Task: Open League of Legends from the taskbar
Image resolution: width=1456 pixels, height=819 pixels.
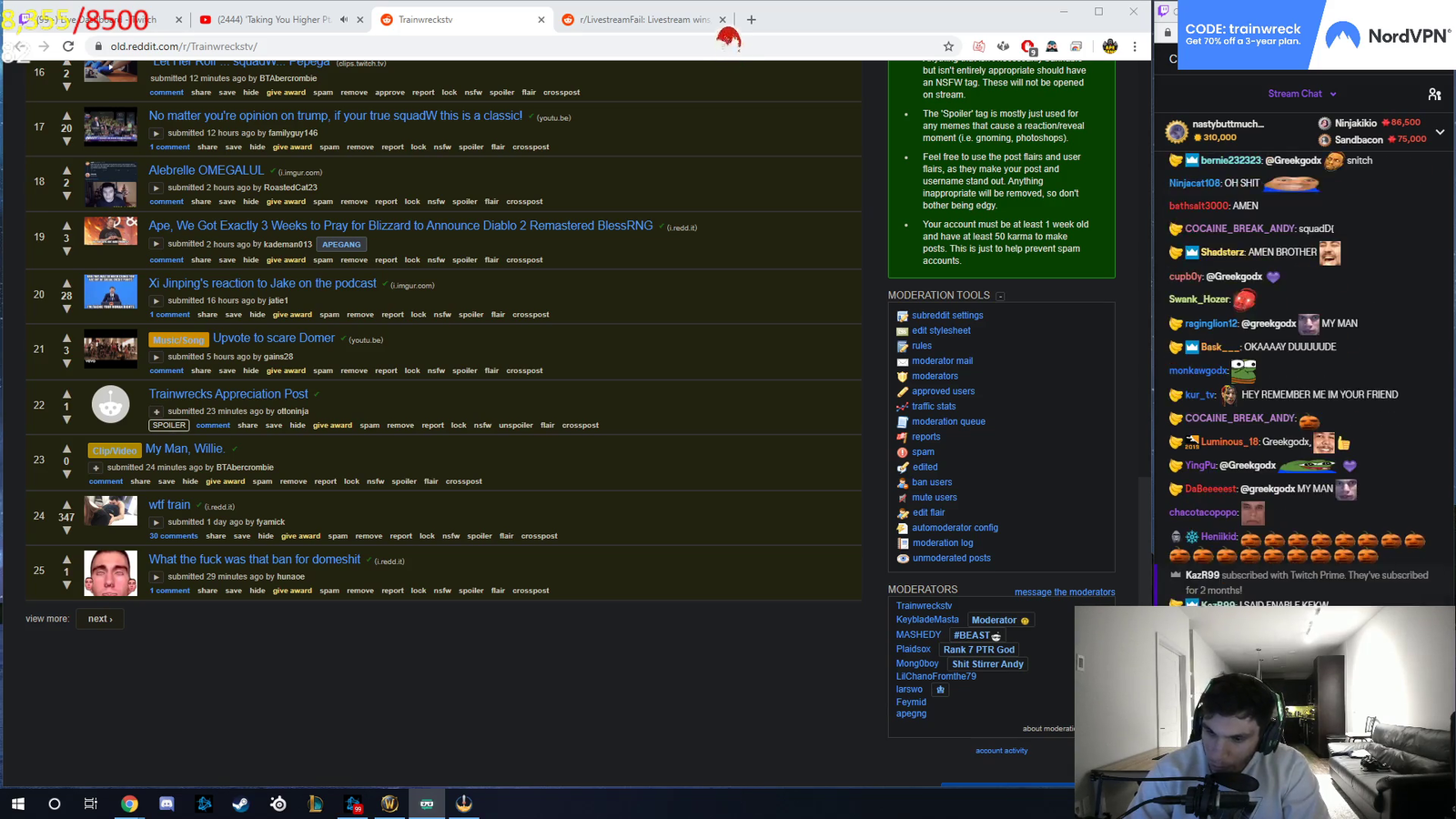Action: pyautogui.click(x=315, y=804)
